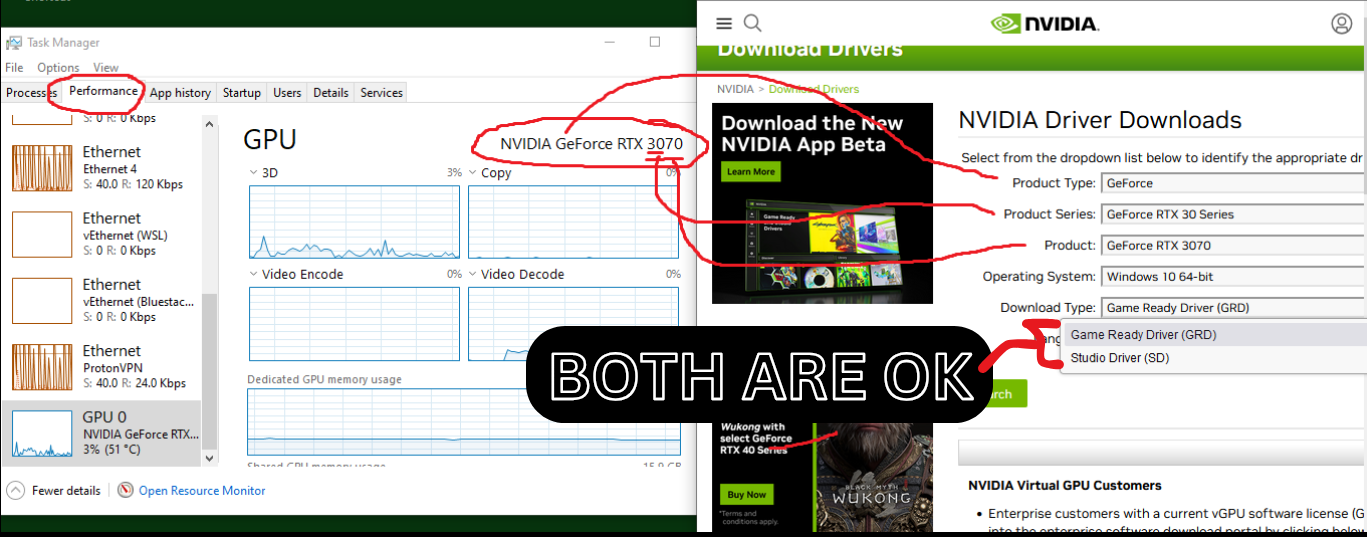
Task: Click the Buy Now button in Wukong ad
Action: click(746, 494)
